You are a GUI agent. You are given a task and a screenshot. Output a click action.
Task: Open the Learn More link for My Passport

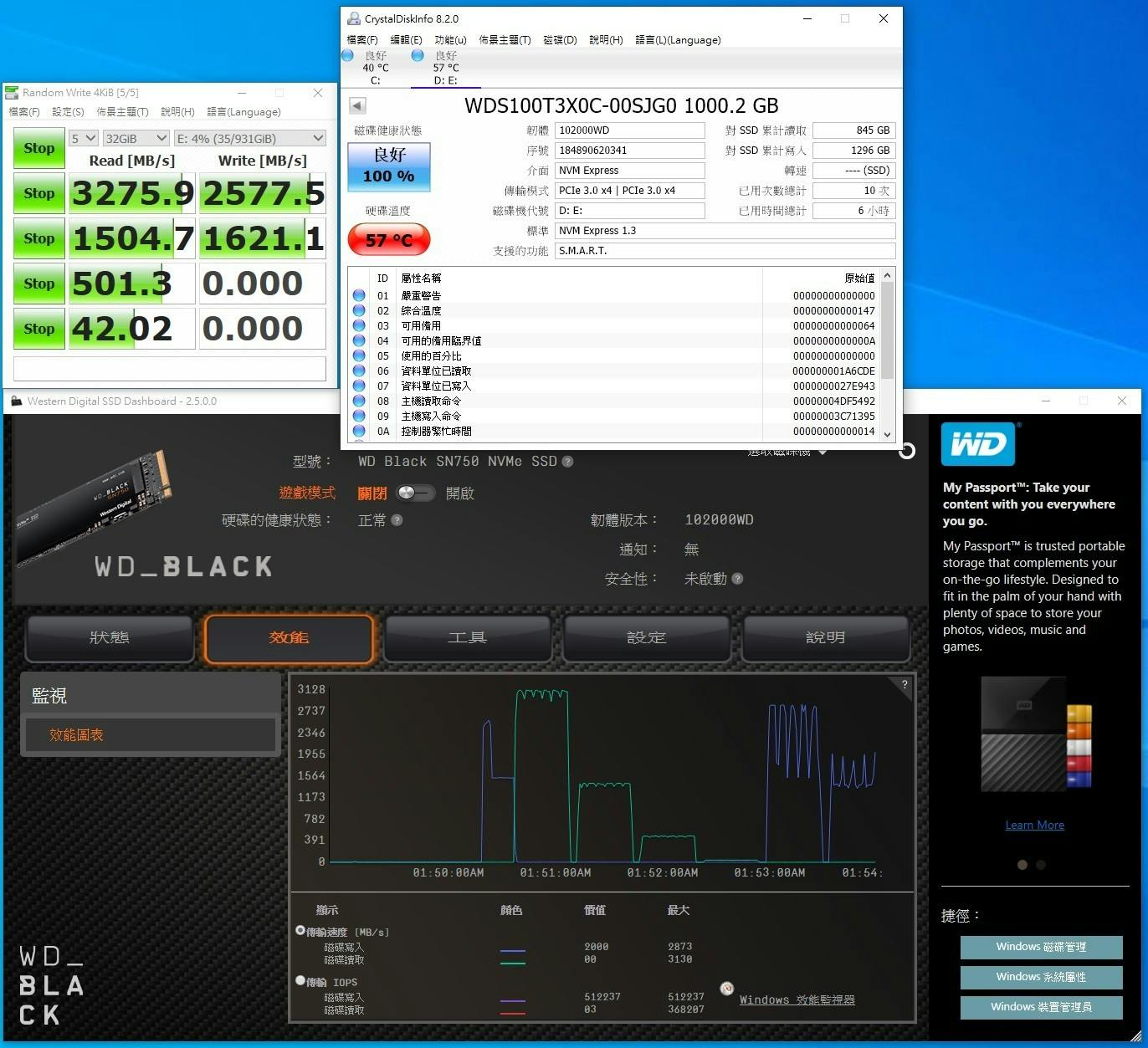(1035, 825)
